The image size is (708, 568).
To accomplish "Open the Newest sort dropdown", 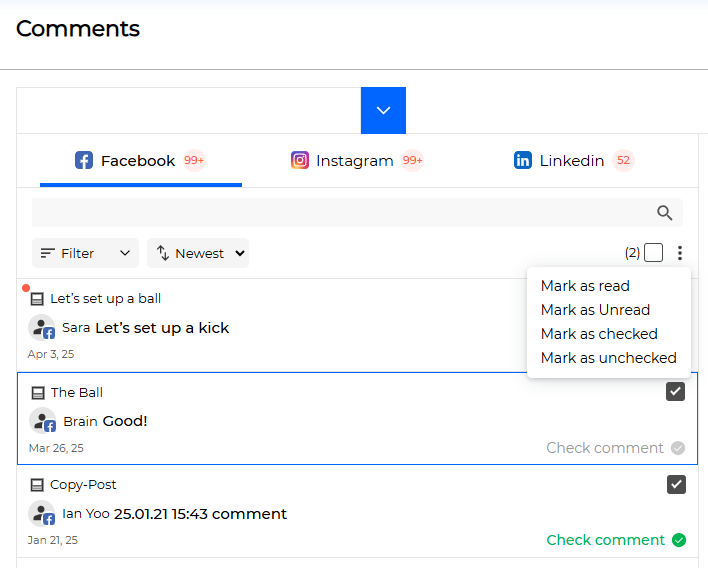I will [198, 253].
